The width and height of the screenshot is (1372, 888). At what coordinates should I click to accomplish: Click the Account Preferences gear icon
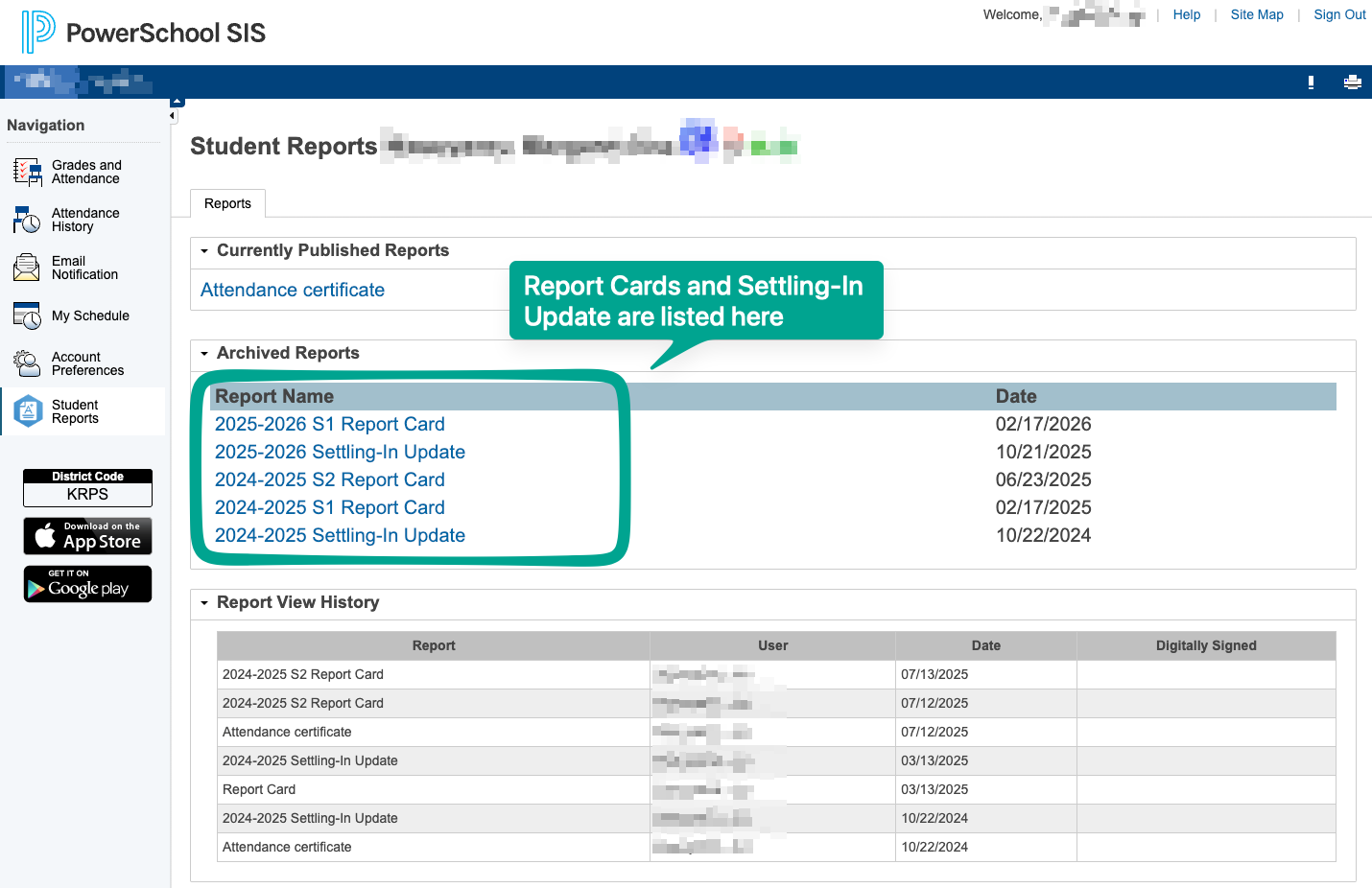pyautogui.click(x=27, y=363)
